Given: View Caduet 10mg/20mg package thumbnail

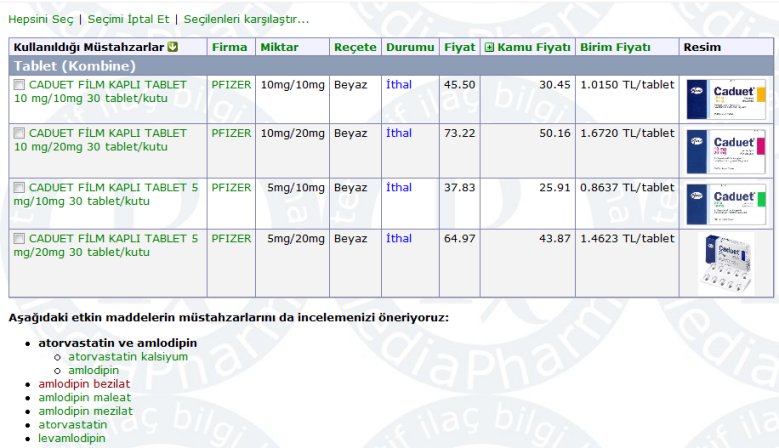Looking at the screenshot, I should (x=726, y=152).
